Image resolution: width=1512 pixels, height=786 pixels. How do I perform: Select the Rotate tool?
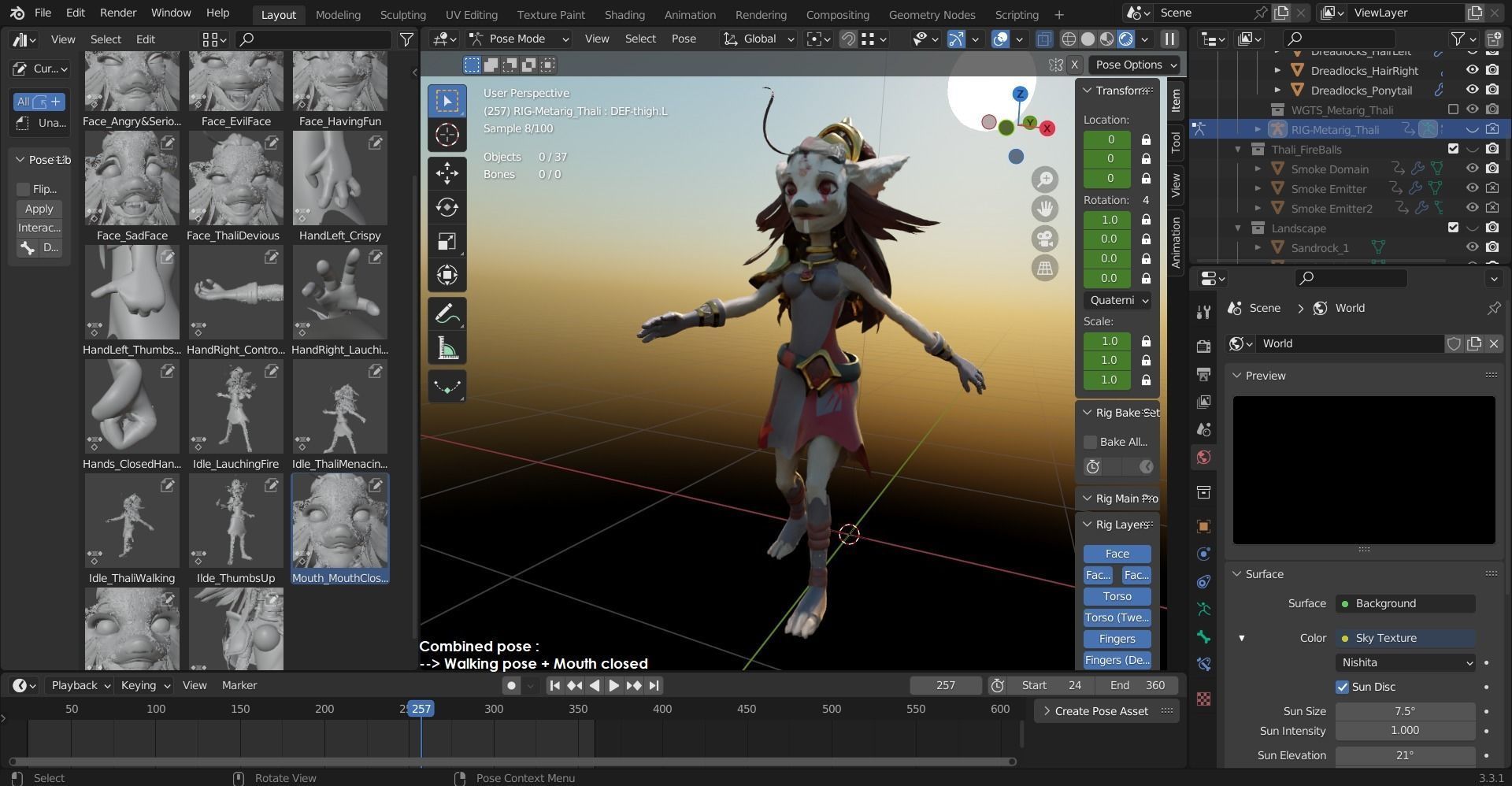pos(447,207)
